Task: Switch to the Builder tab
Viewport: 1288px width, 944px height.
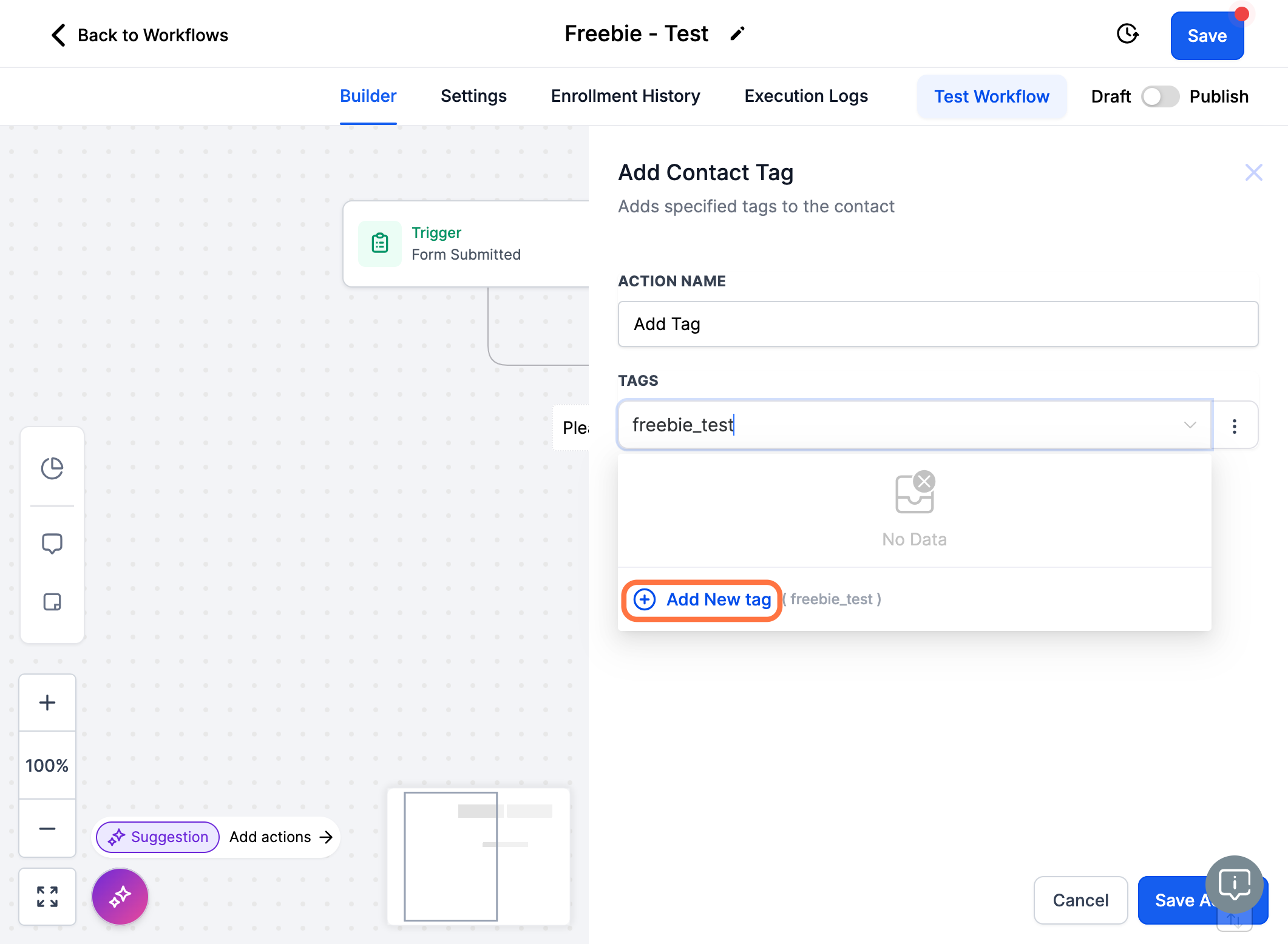Action: tap(368, 96)
